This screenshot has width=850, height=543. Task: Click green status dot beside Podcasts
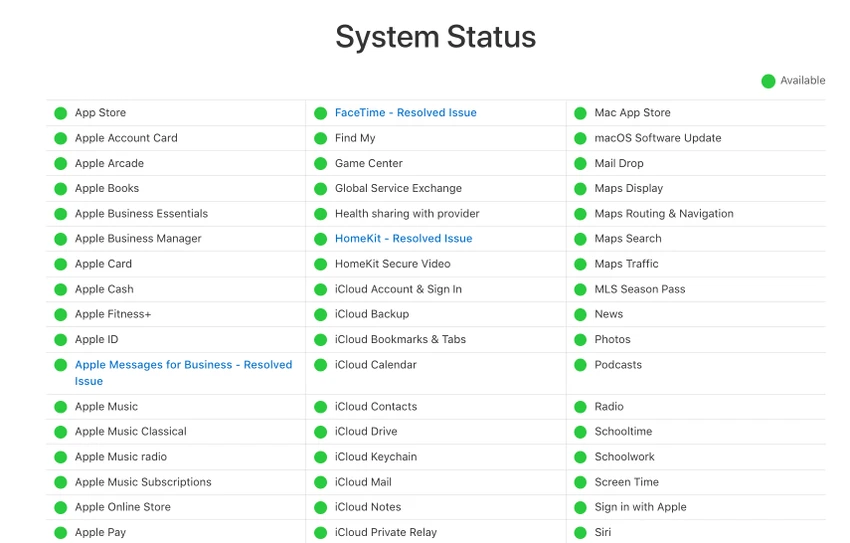click(580, 365)
